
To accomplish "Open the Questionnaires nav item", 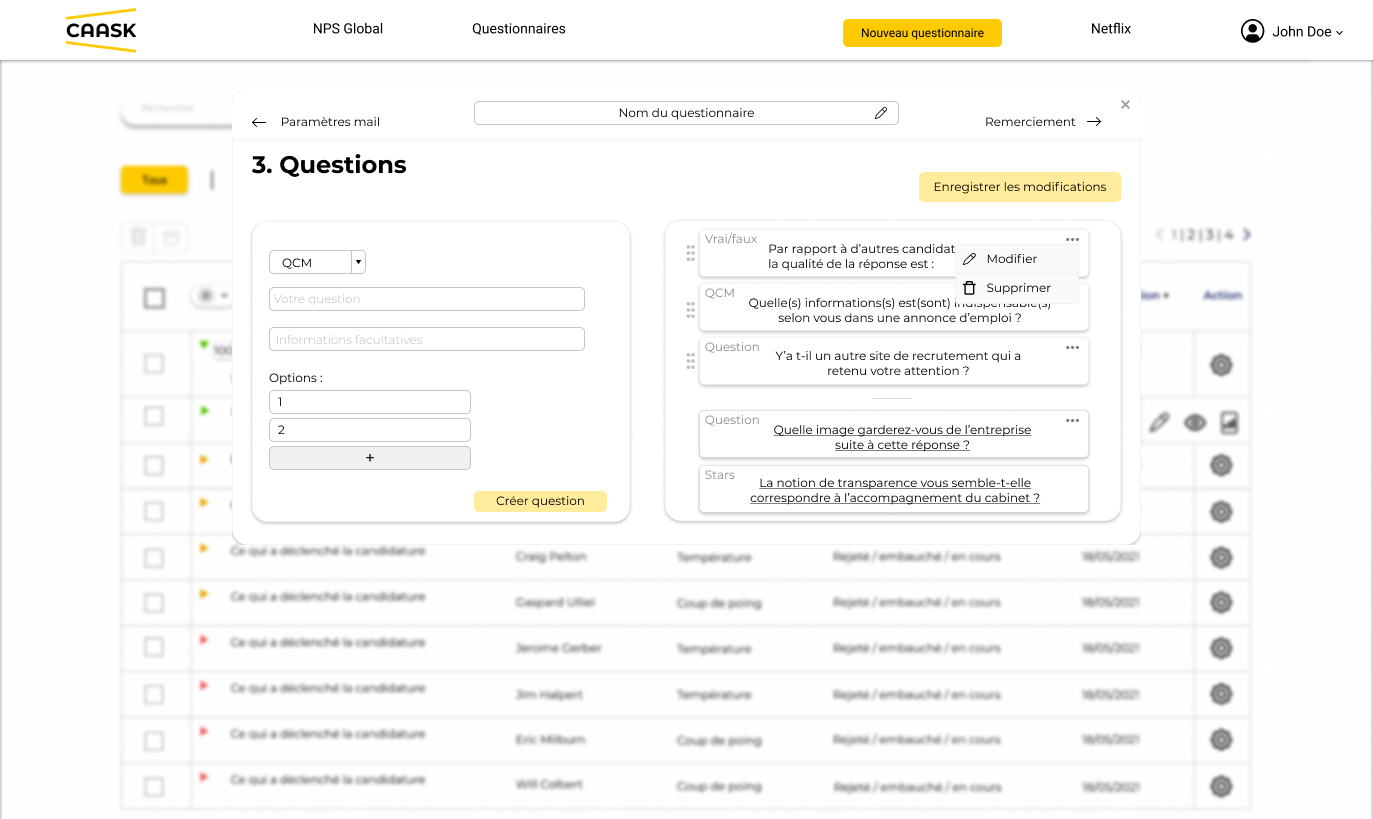I will (519, 29).
